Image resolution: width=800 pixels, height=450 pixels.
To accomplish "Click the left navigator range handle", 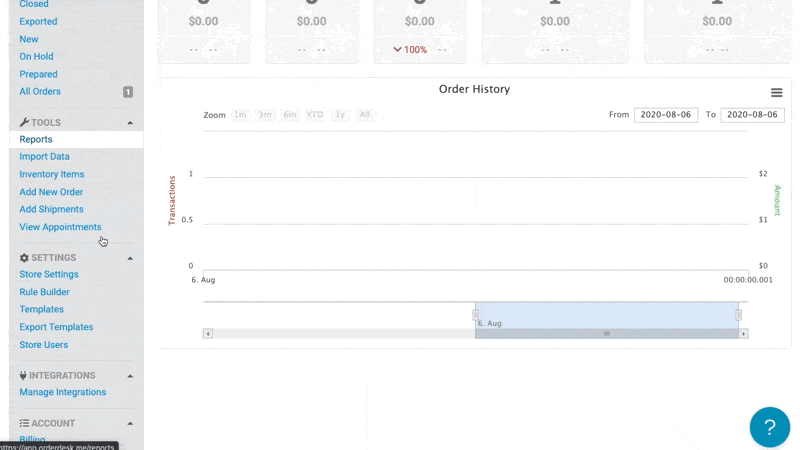I will click(475, 315).
